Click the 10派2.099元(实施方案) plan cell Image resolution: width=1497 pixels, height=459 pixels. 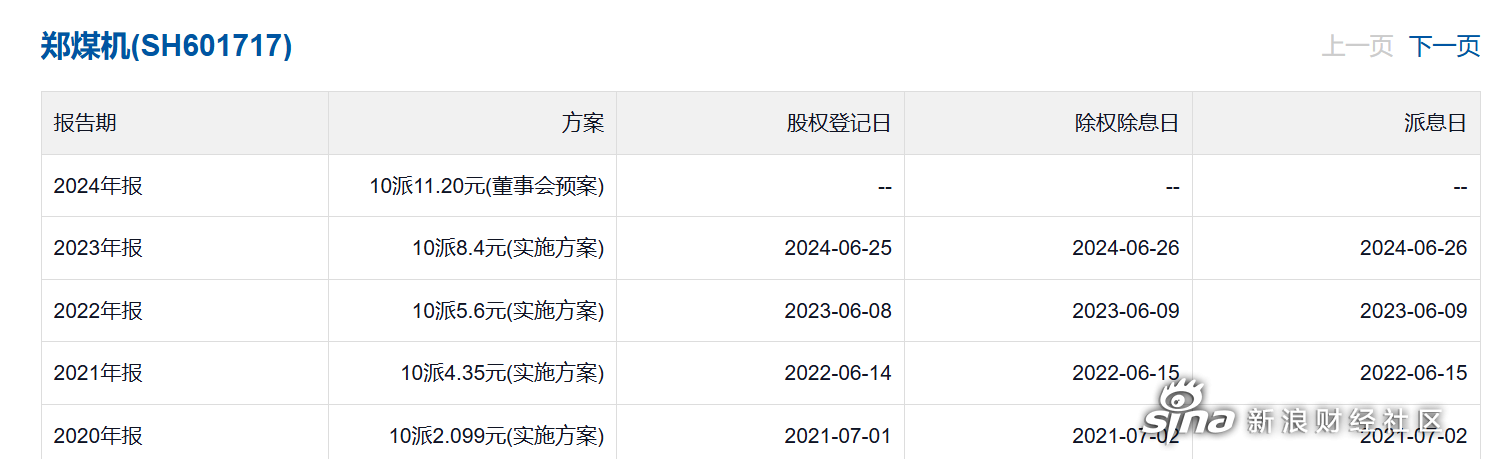[x=497, y=436]
